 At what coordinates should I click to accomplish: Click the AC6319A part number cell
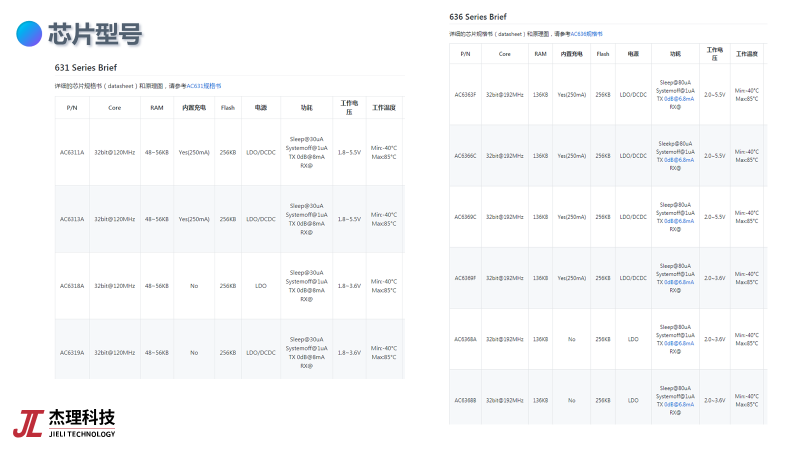click(72, 352)
